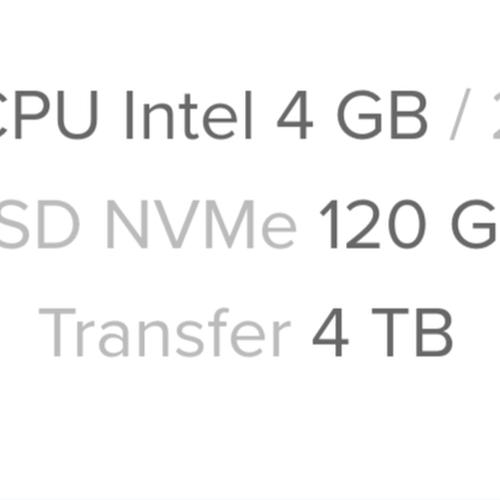Click the 4 before GB
500x500 pixels.
295,115
